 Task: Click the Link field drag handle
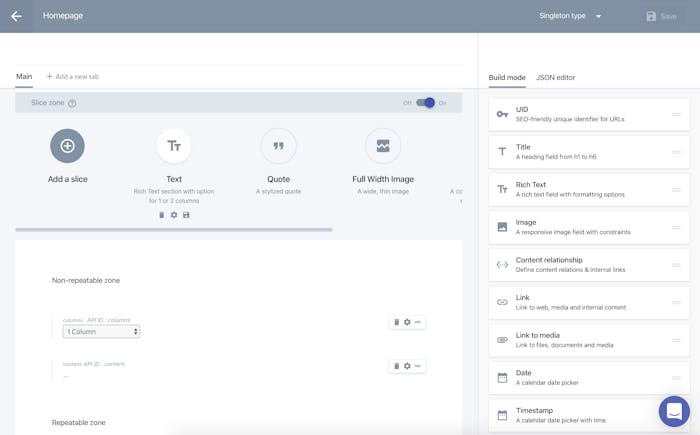pyautogui.click(x=676, y=303)
